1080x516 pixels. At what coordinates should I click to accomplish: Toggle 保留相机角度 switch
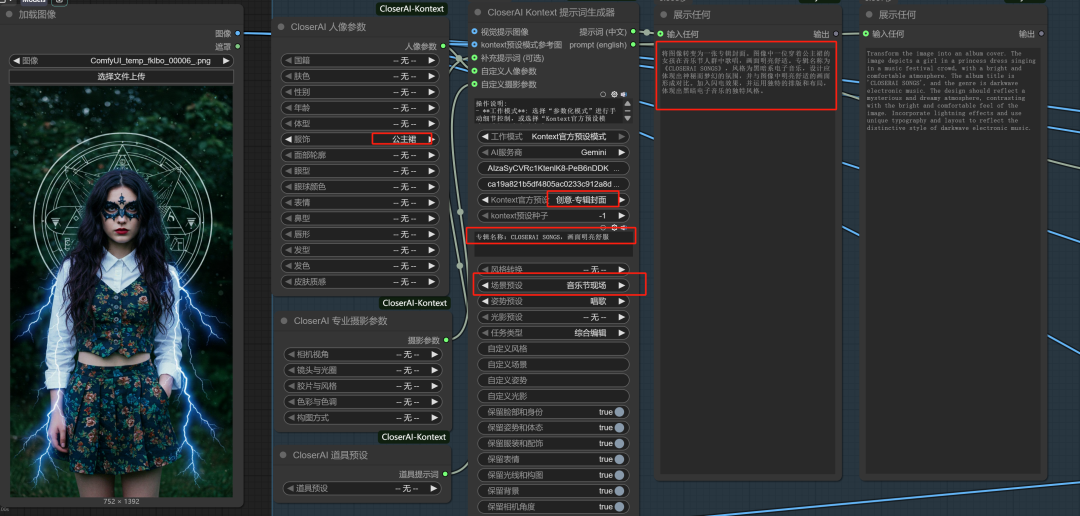click(x=620, y=507)
